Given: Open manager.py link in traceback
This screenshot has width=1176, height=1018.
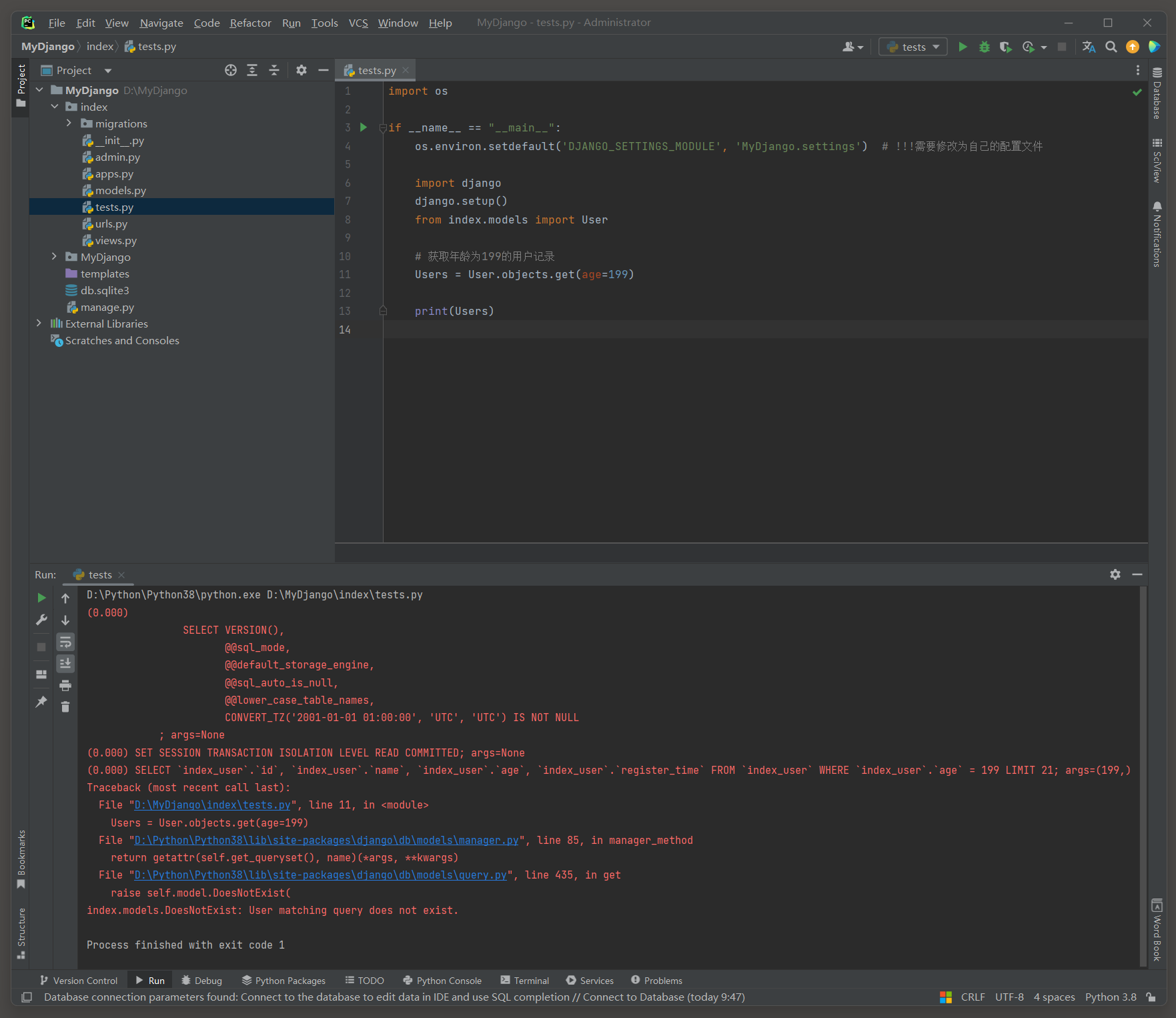Looking at the screenshot, I should [x=326, y=841].
